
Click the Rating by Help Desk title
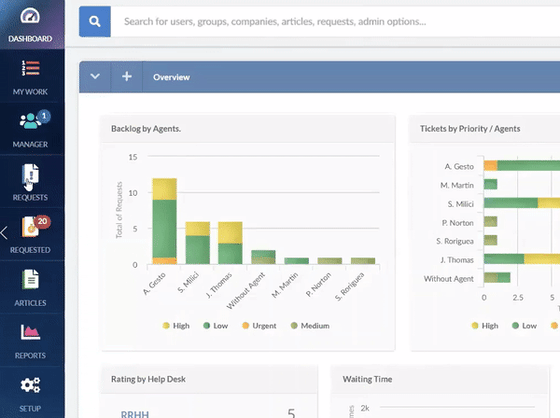coord(148,379)
